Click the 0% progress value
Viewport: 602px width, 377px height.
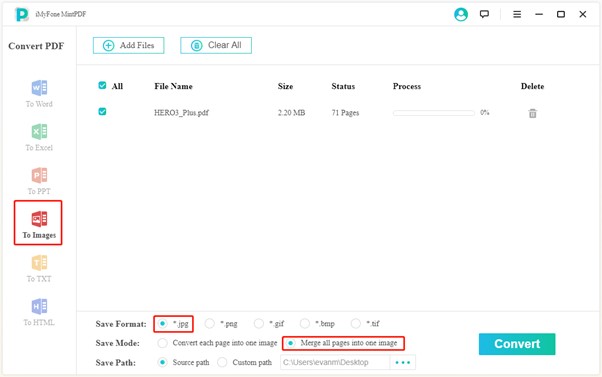click(485, 112)
